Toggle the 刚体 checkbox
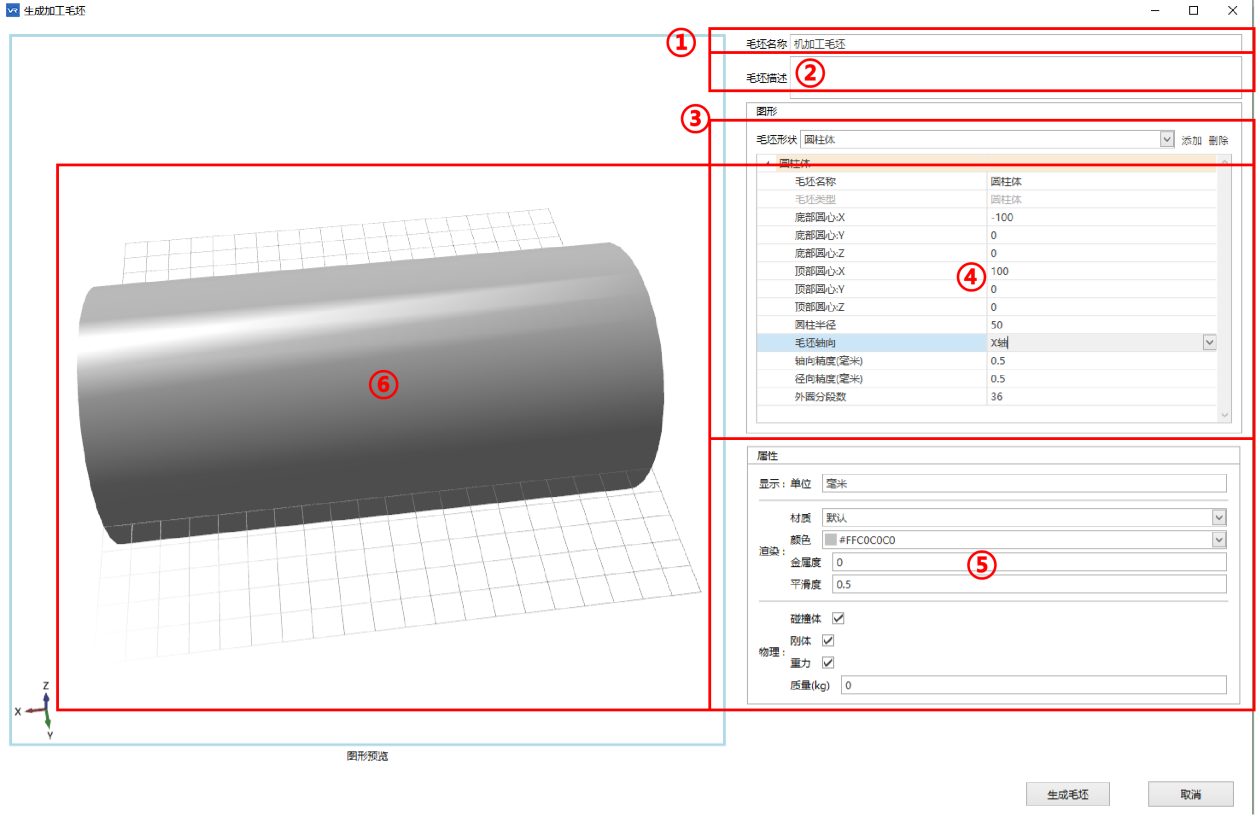Viewport: 1256px width, 815px height. (x=827, y=641)
